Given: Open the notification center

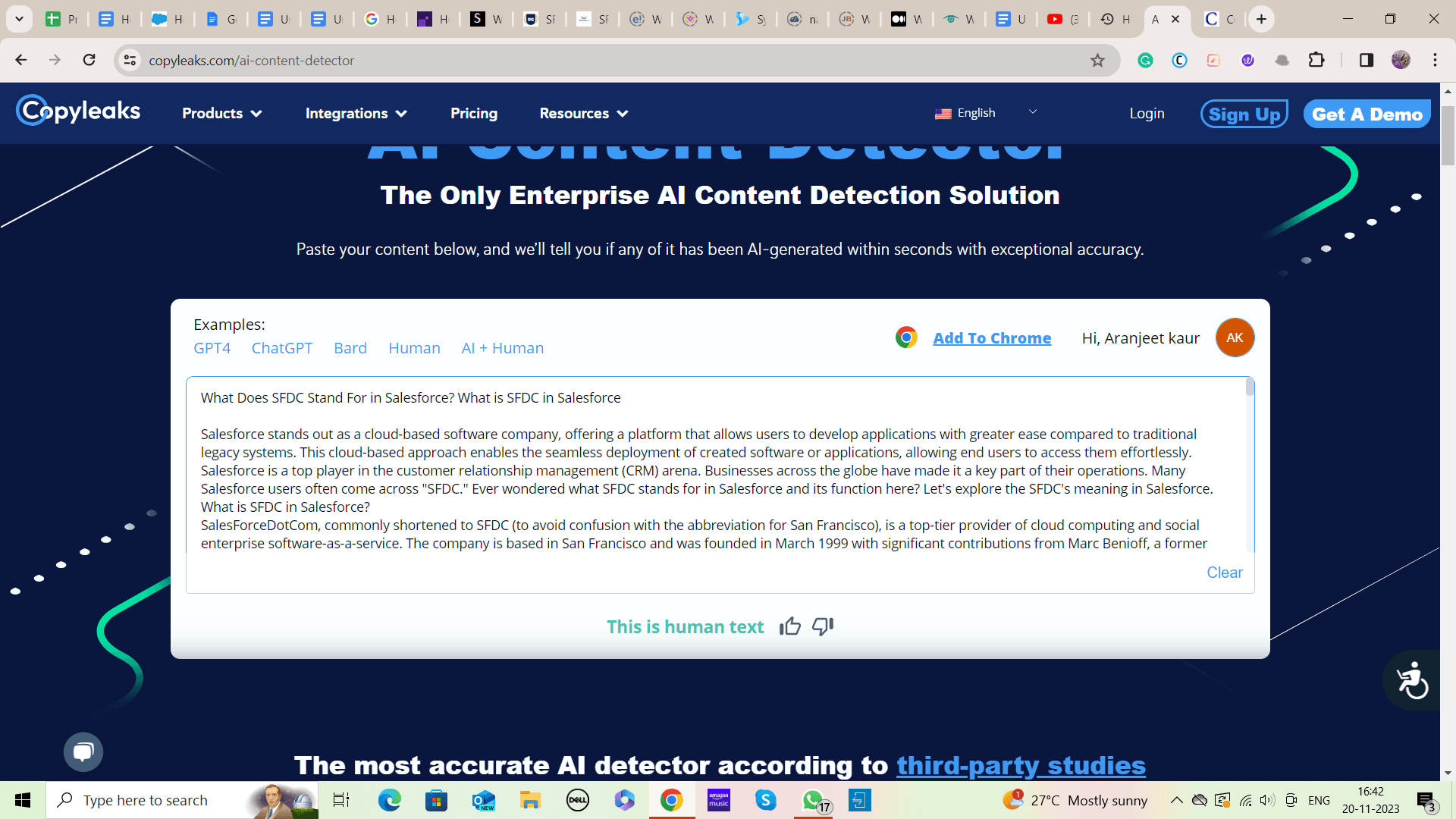Looking at the screenshot, I should [x=1426, y=801].
